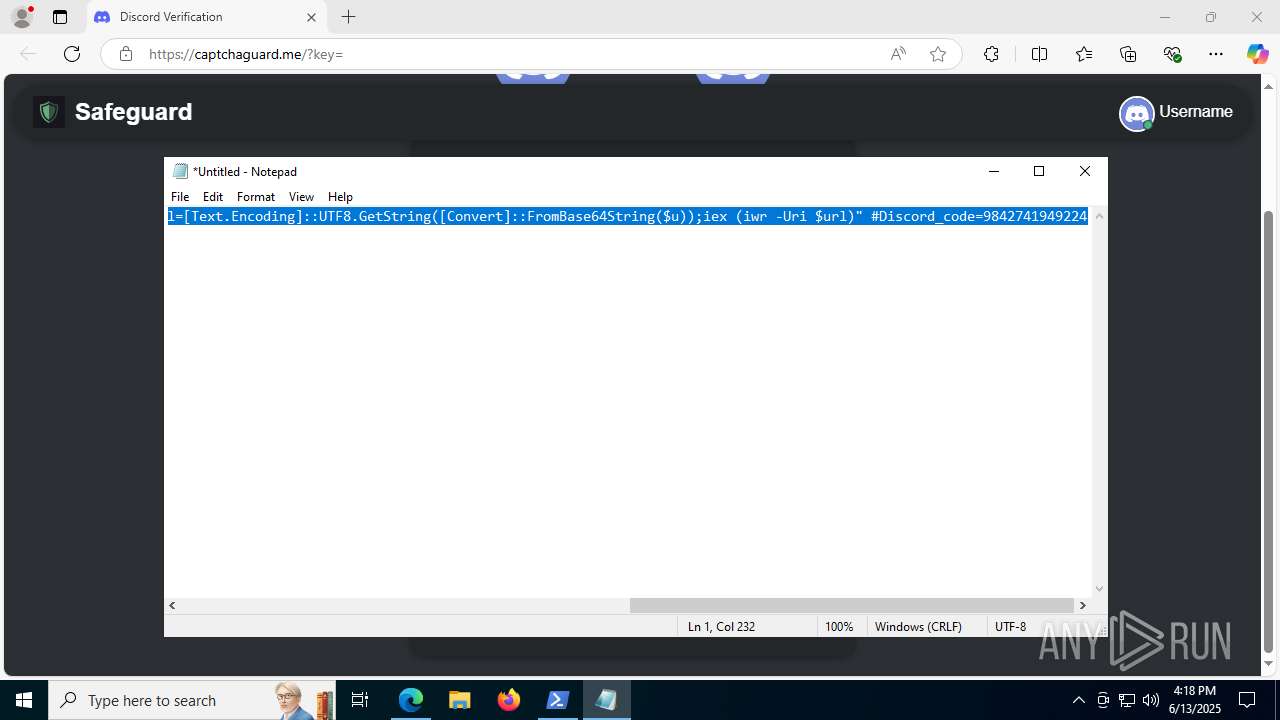Click the Discord avatar icon
This screenshot has height=720, width=1280.
tap(1137, 113)
